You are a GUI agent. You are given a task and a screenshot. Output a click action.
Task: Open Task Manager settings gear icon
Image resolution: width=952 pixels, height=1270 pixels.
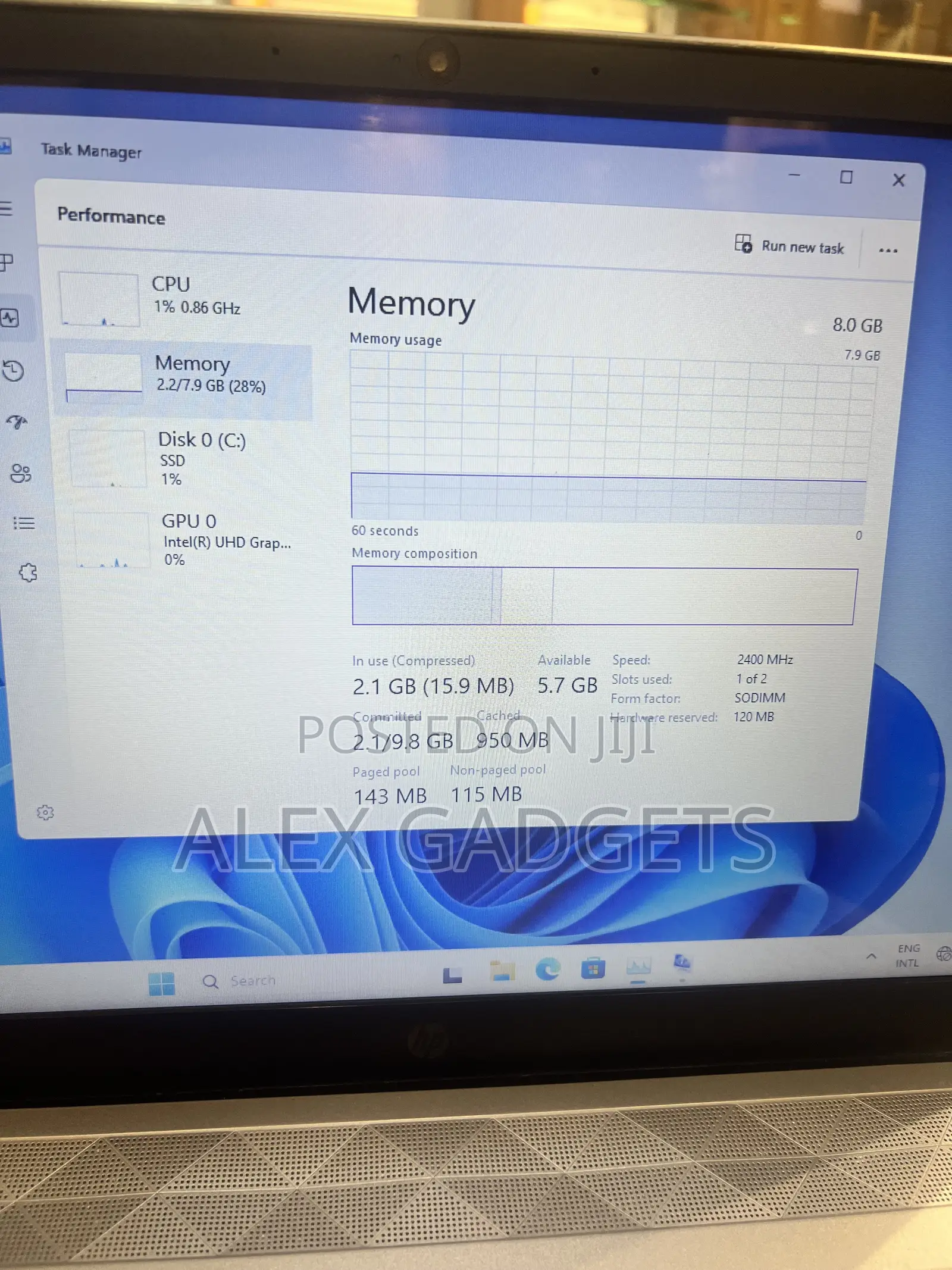(x=45, y=812)
